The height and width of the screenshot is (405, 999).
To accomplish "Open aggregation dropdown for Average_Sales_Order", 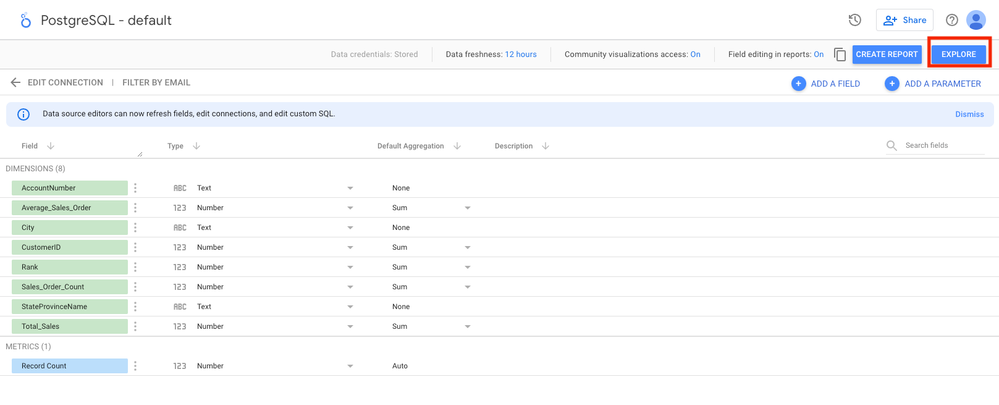I will click(467, 208).
